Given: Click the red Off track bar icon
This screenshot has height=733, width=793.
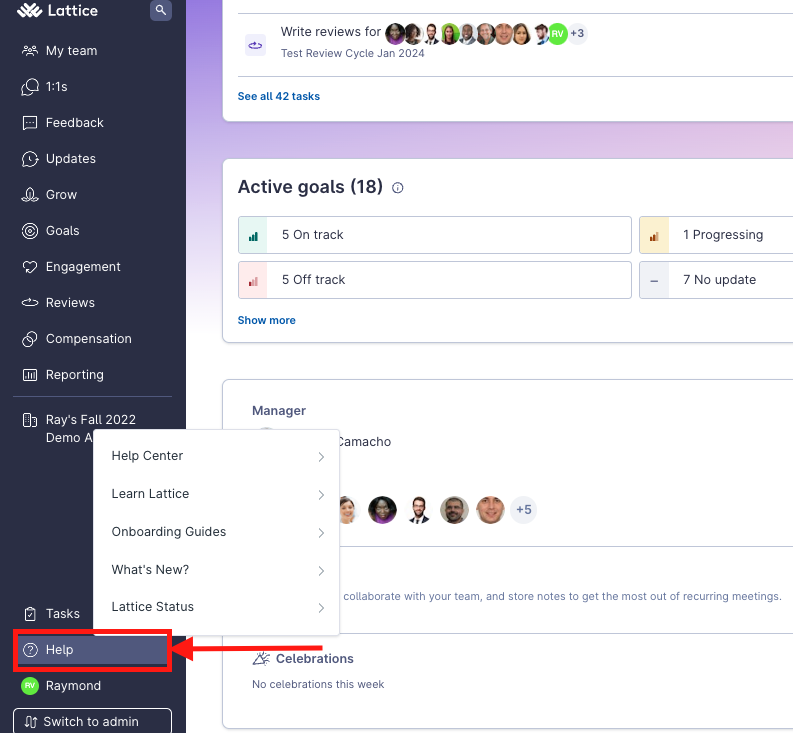Looking at the screenshot, I should coord(253,281).
